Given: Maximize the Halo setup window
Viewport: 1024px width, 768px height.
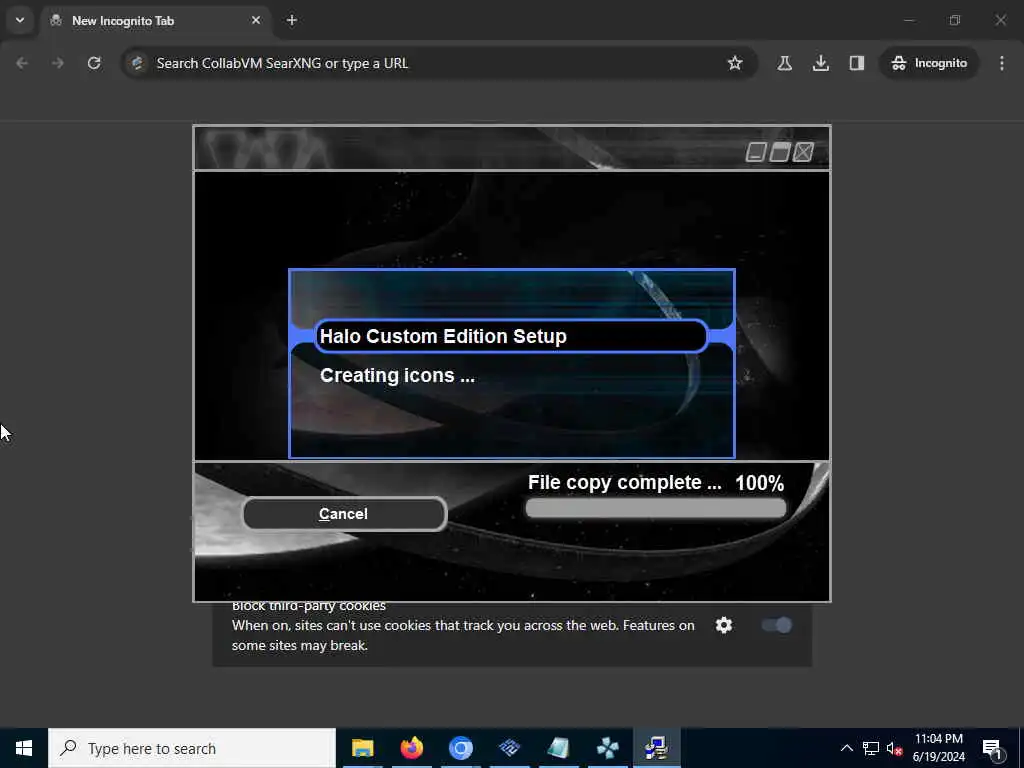Looking at the screenshot, I should pos(780,152).
